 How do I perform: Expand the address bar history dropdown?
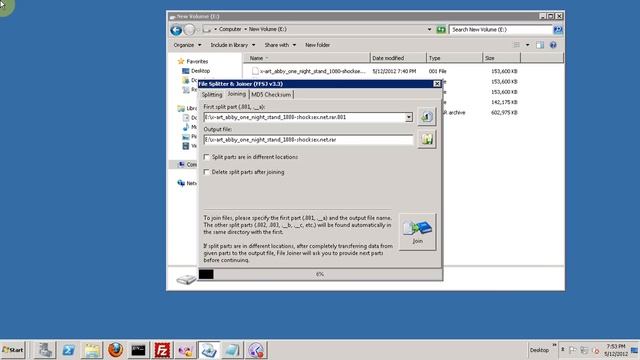pyautogui.click(x=429, y=29)
